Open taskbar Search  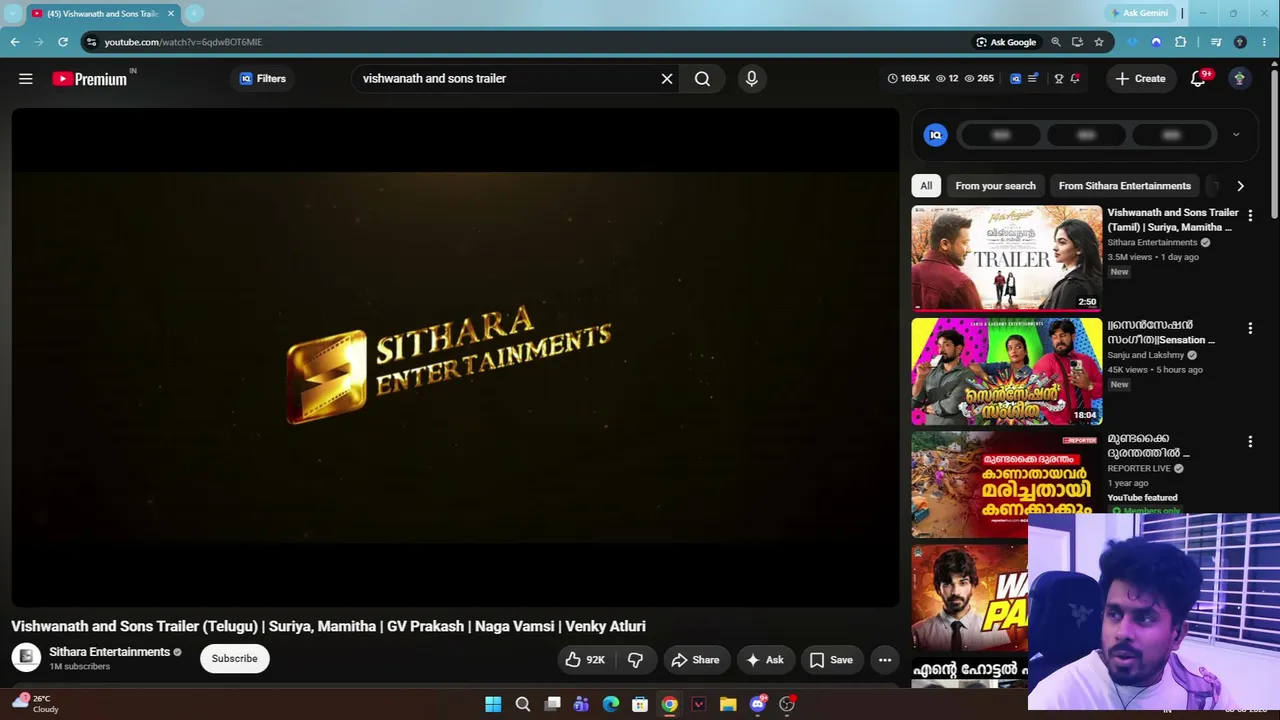pos(522,704)
